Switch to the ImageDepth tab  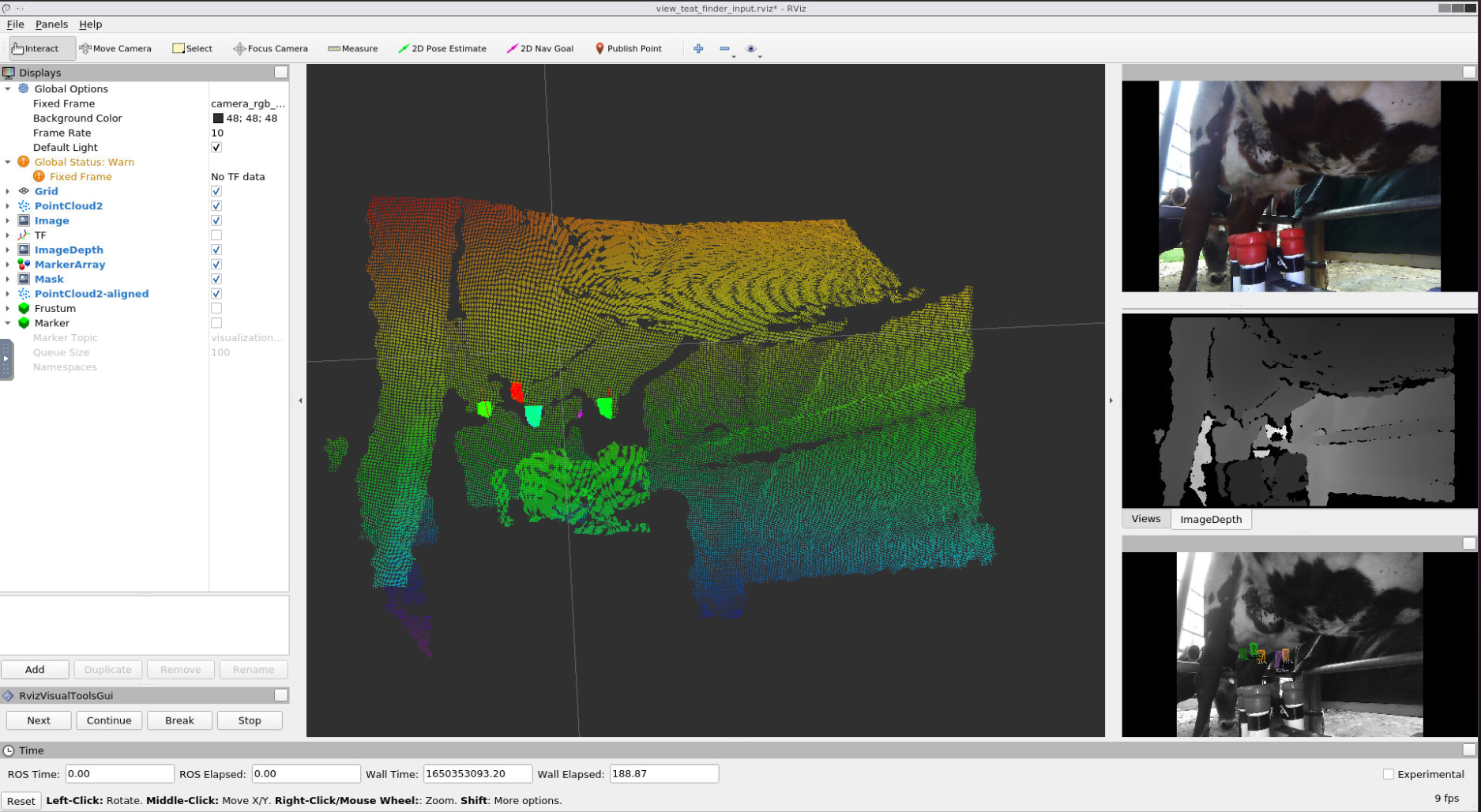tap(1211, 519)
